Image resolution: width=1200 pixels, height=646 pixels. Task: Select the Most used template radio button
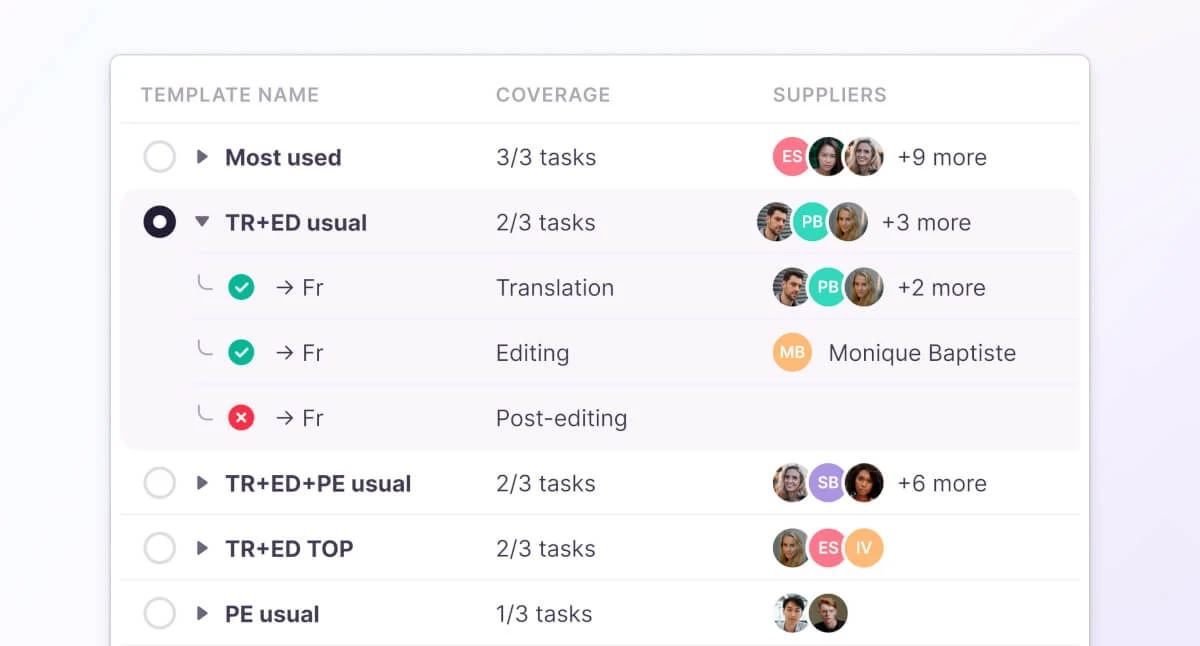[x=160, y=157]
